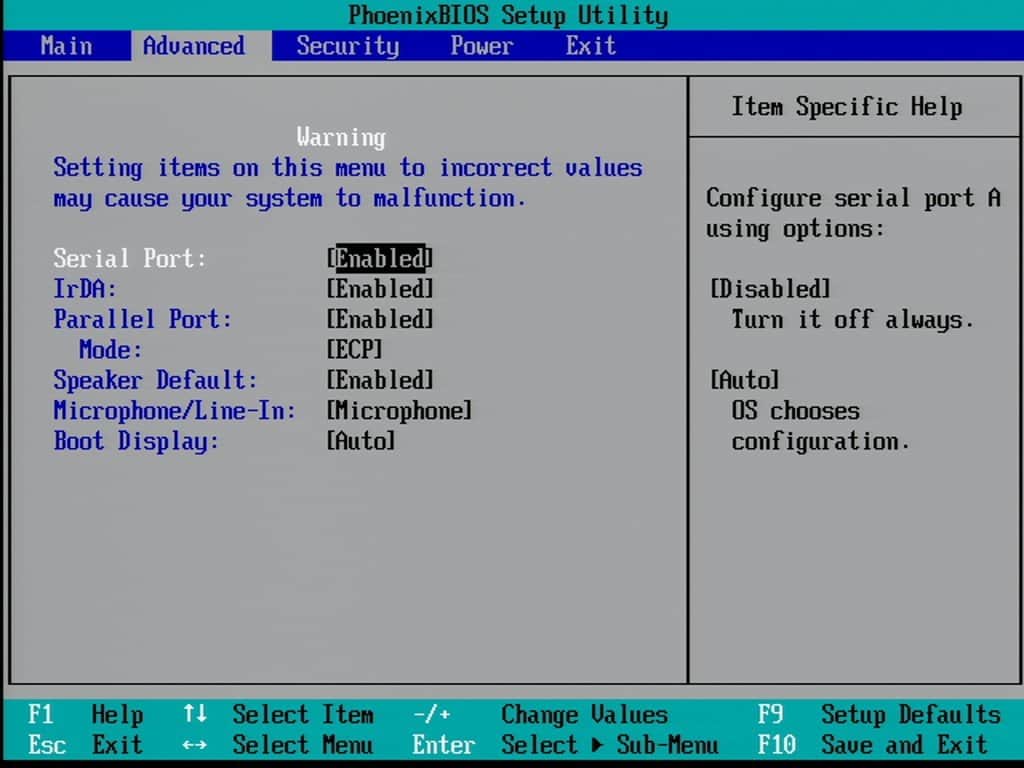This screenshot has width=1024, height=768.
Task: Select Boot Display Auto value
Action: pos(360,441)
